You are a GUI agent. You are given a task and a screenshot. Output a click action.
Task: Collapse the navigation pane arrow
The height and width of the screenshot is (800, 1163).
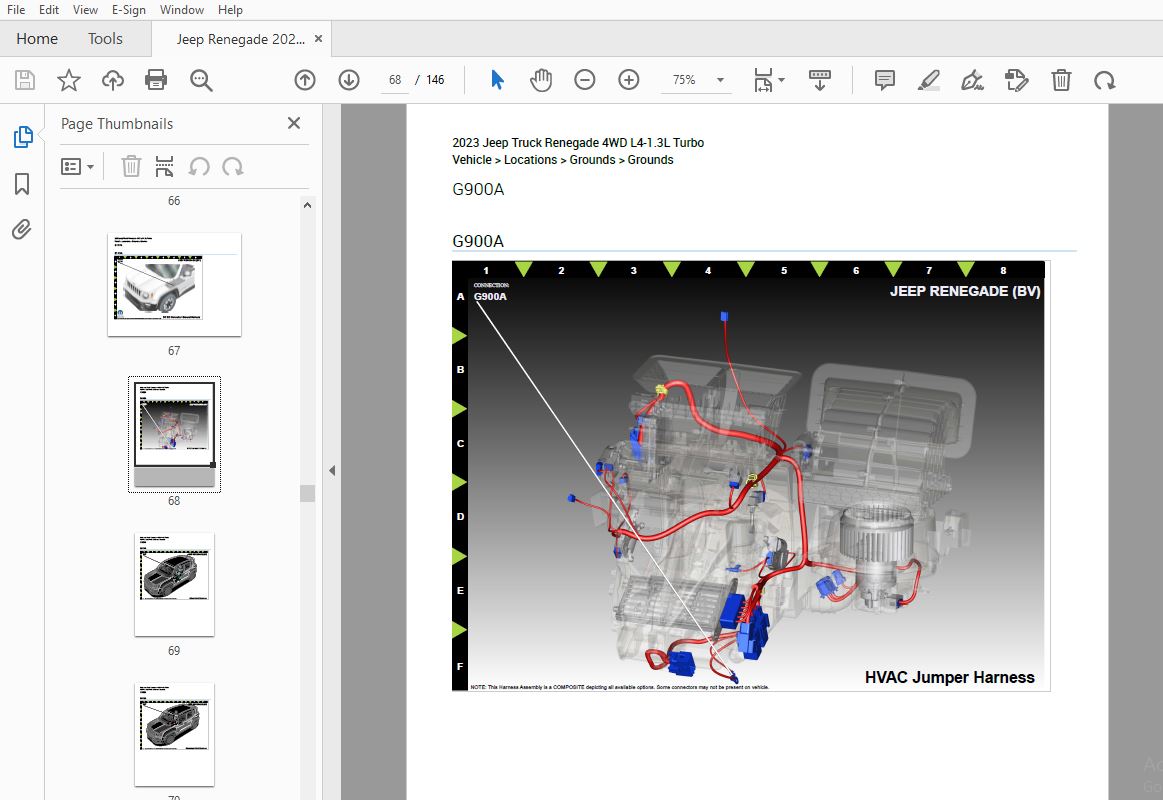332,470
